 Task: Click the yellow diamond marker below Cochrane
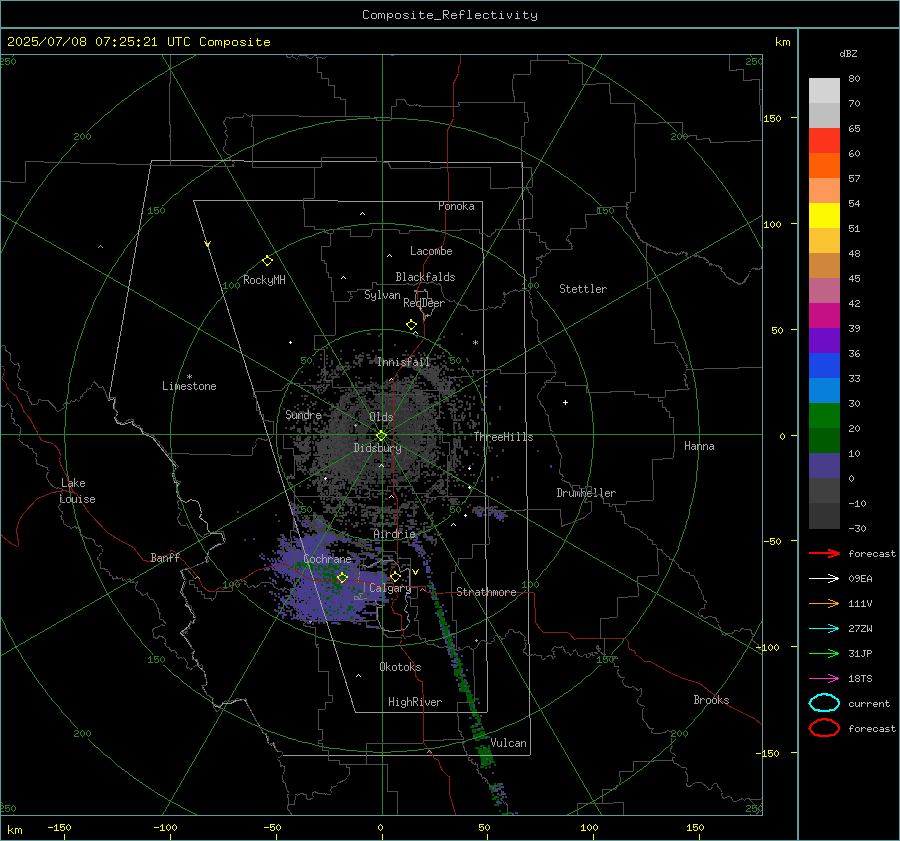pyautogui.click(x=343, y=578)
